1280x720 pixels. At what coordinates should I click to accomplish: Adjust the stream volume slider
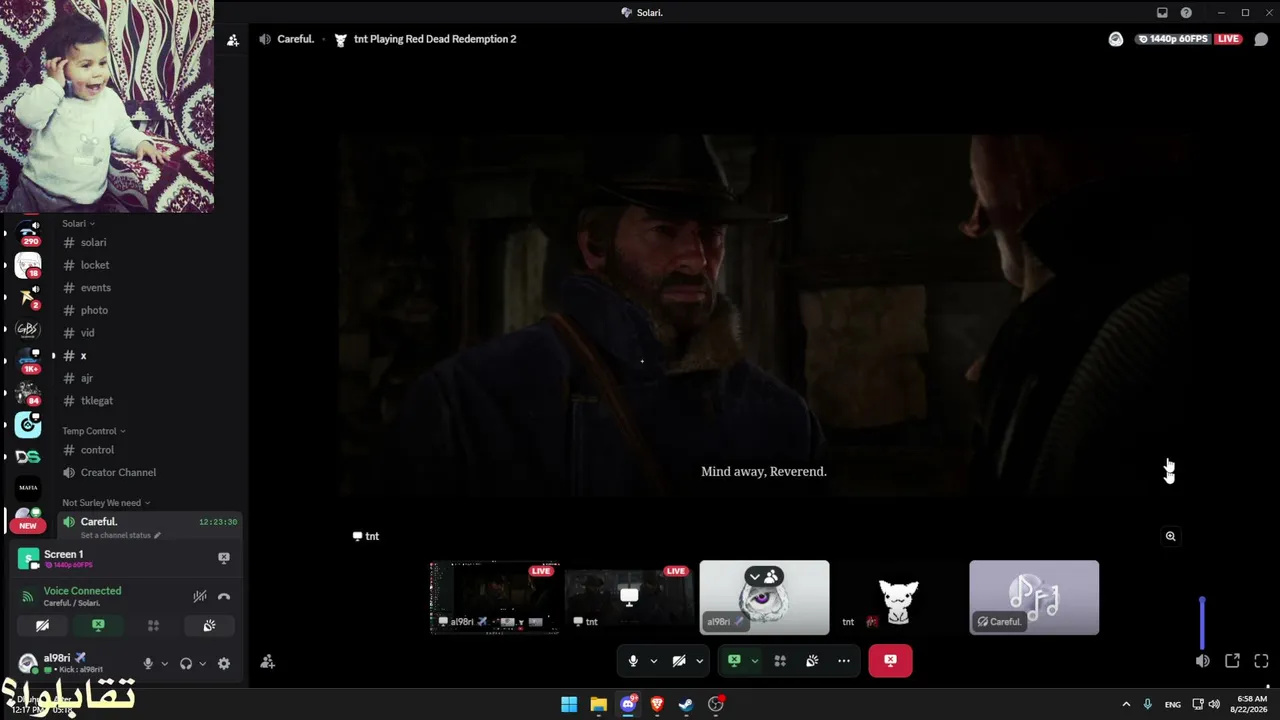tap(1202, 622)
